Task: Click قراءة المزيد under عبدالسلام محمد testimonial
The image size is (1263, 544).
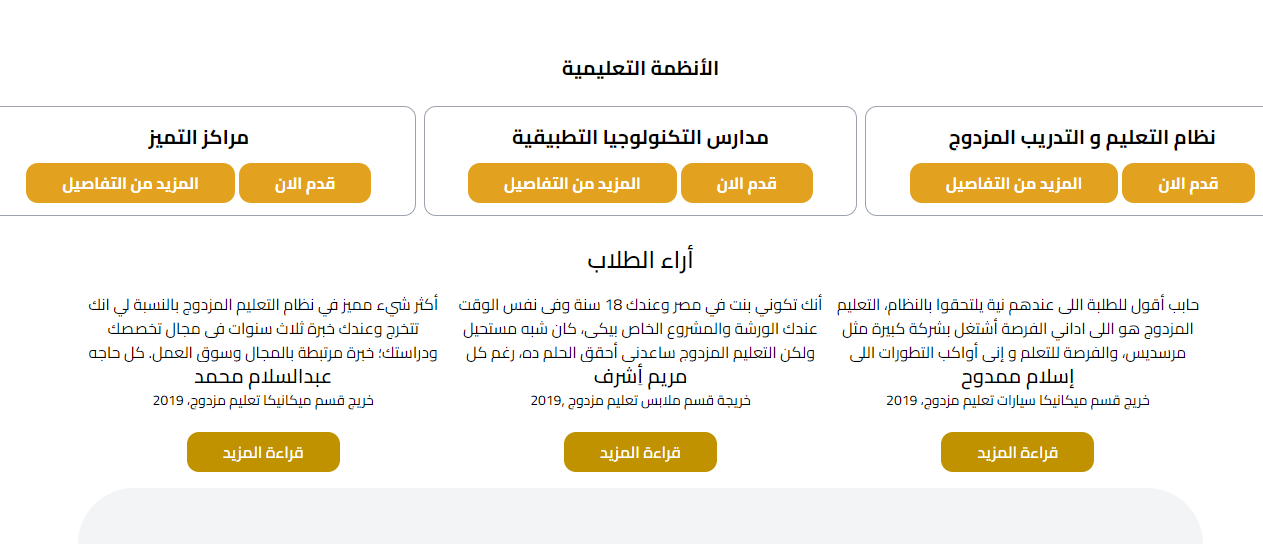Action: pos(263,452)
